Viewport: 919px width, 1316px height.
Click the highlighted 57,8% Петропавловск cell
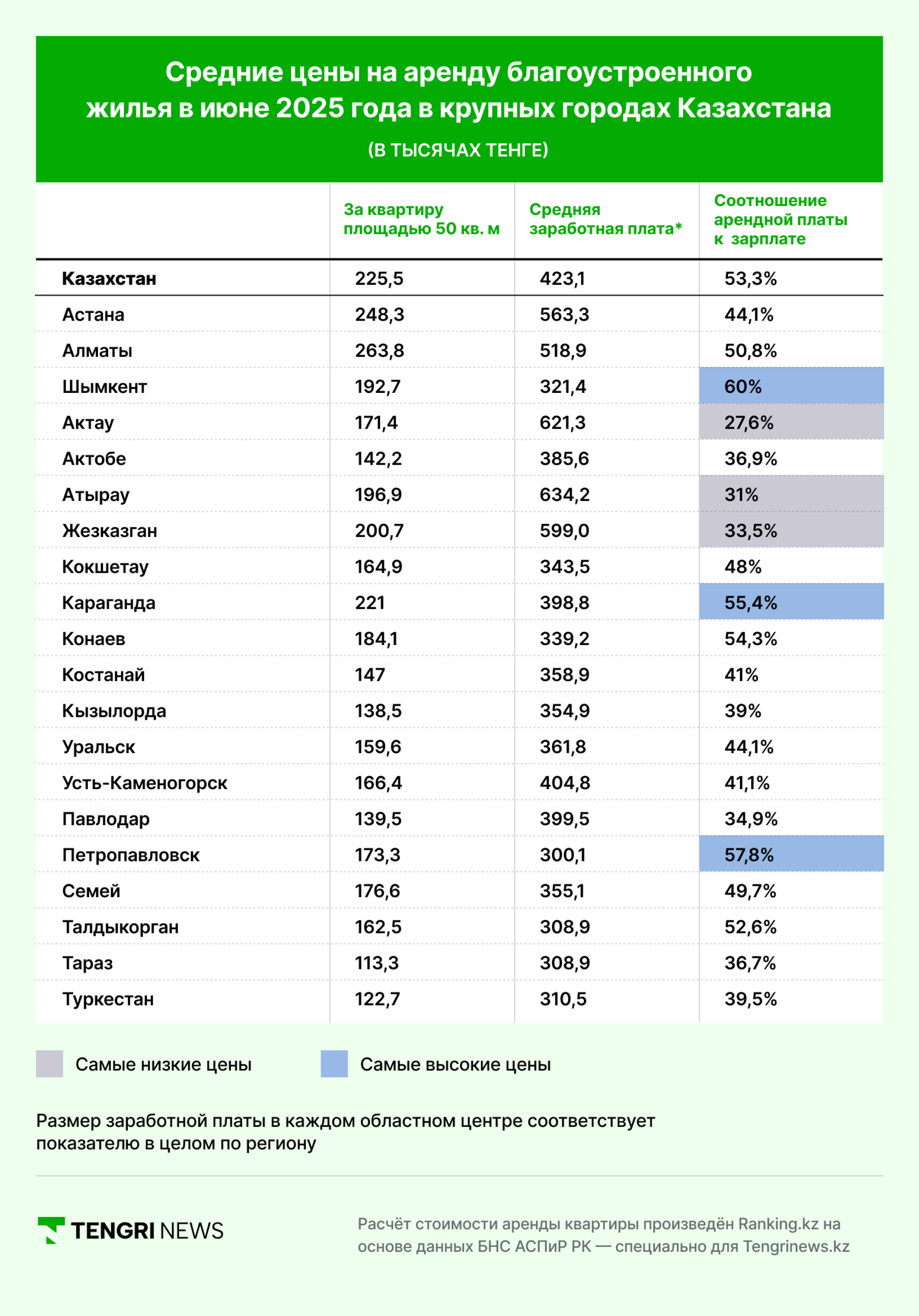[x=791, y=854]
